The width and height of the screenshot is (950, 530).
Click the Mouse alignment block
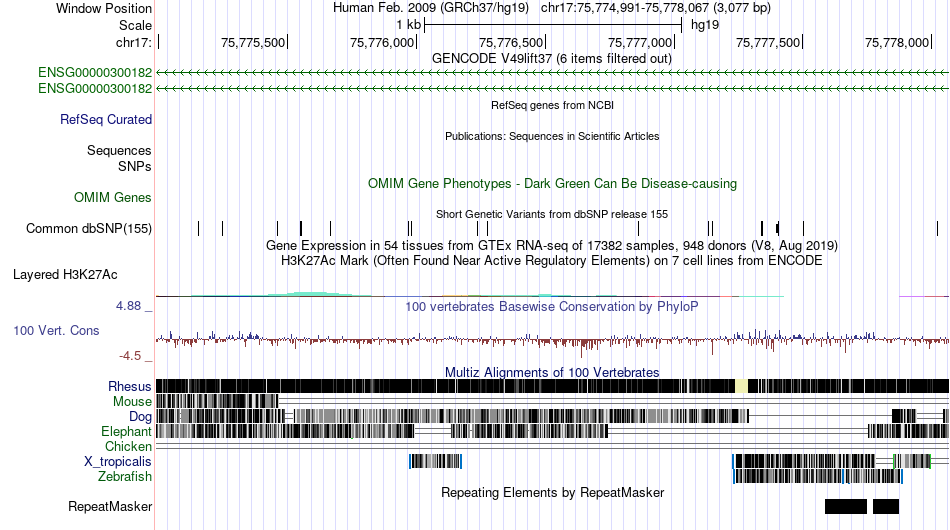[217, 401]
